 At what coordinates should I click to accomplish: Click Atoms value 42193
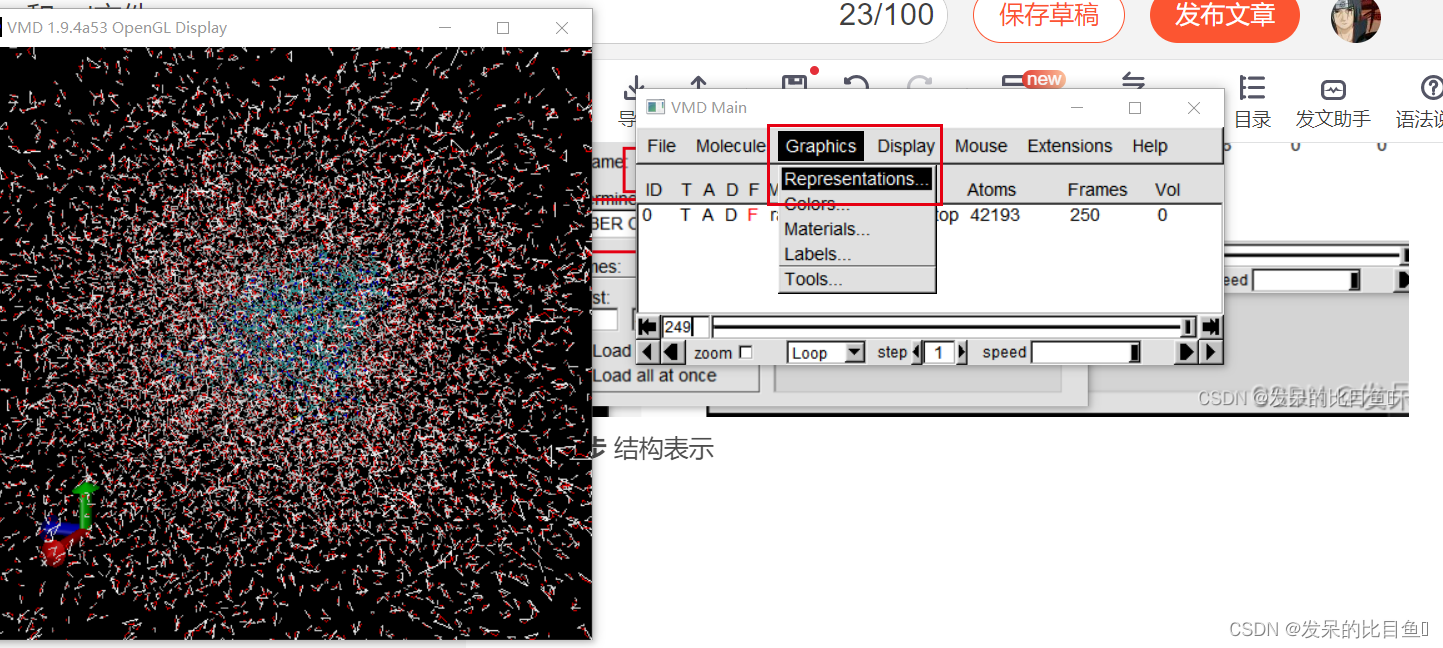point(994,215)
